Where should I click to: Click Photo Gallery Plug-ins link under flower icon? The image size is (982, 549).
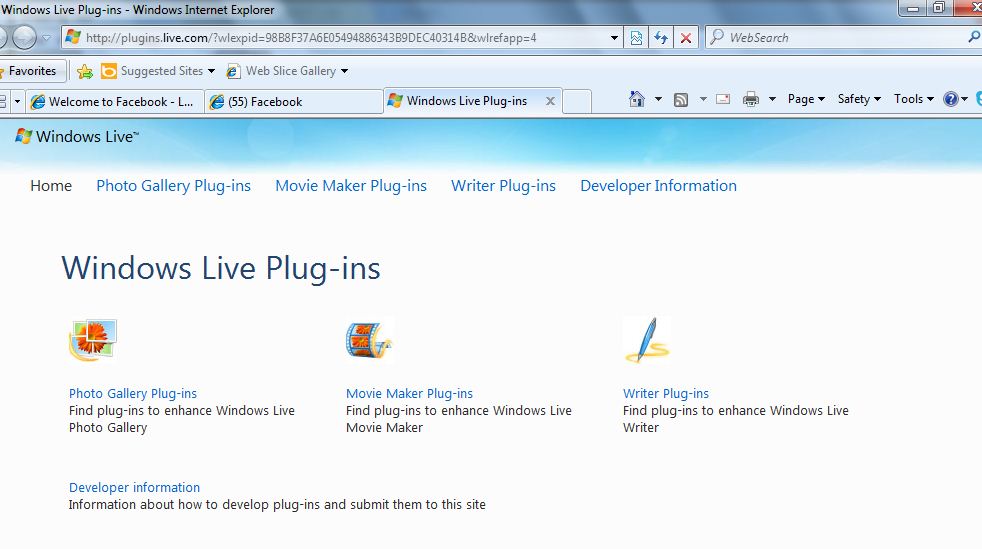click(x=133, y=394)
